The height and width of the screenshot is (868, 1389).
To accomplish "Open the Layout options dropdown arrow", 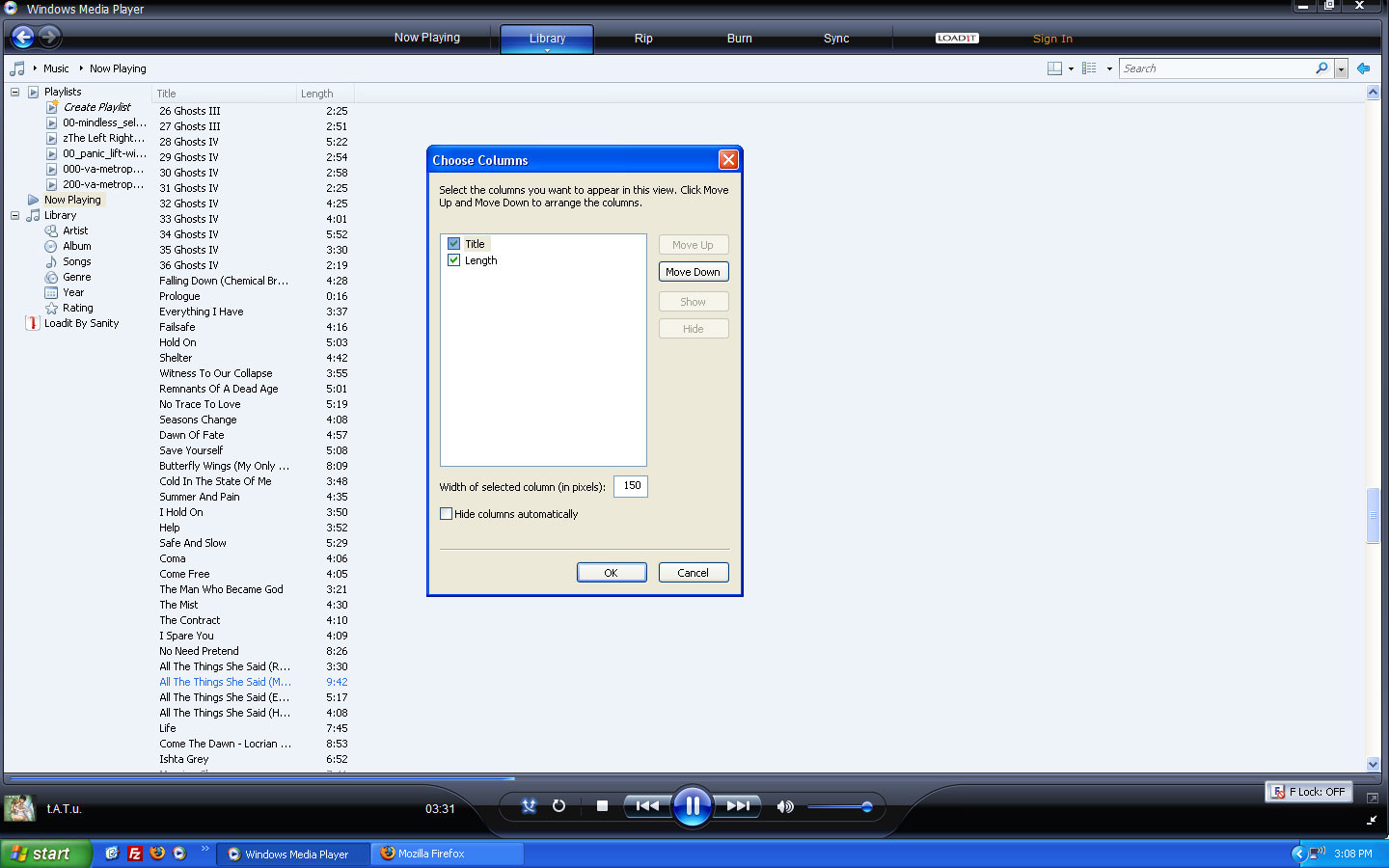I will click(1071, 68).
